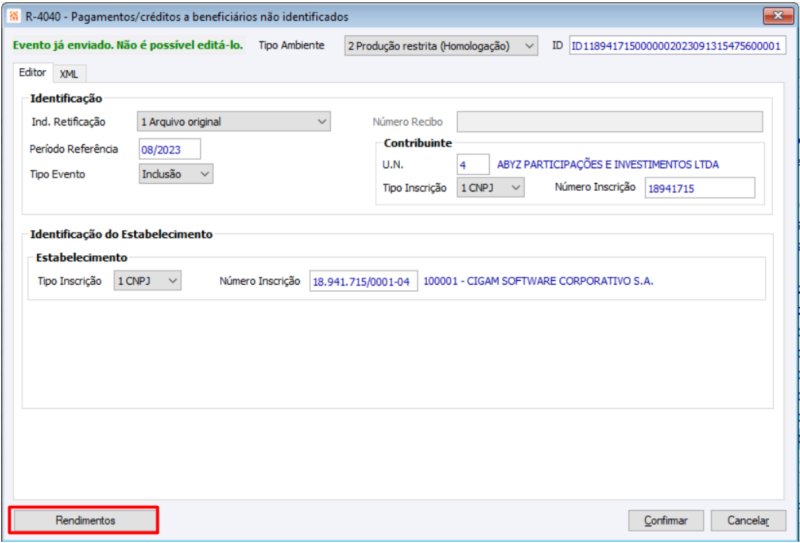Click the Confirmar button
The image size is (800, 543).
(666, 521)
